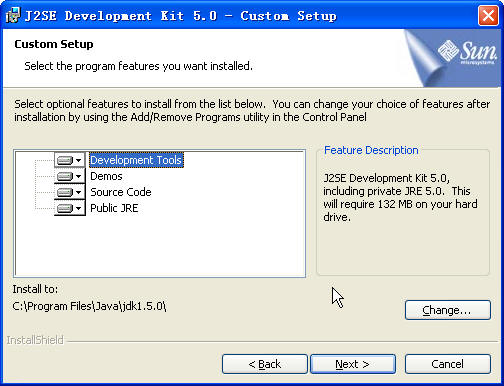Image resolution: width=504 pixels, height=386 pixels.
Task: Go to the previous step with Back
Action: [265, 364]
